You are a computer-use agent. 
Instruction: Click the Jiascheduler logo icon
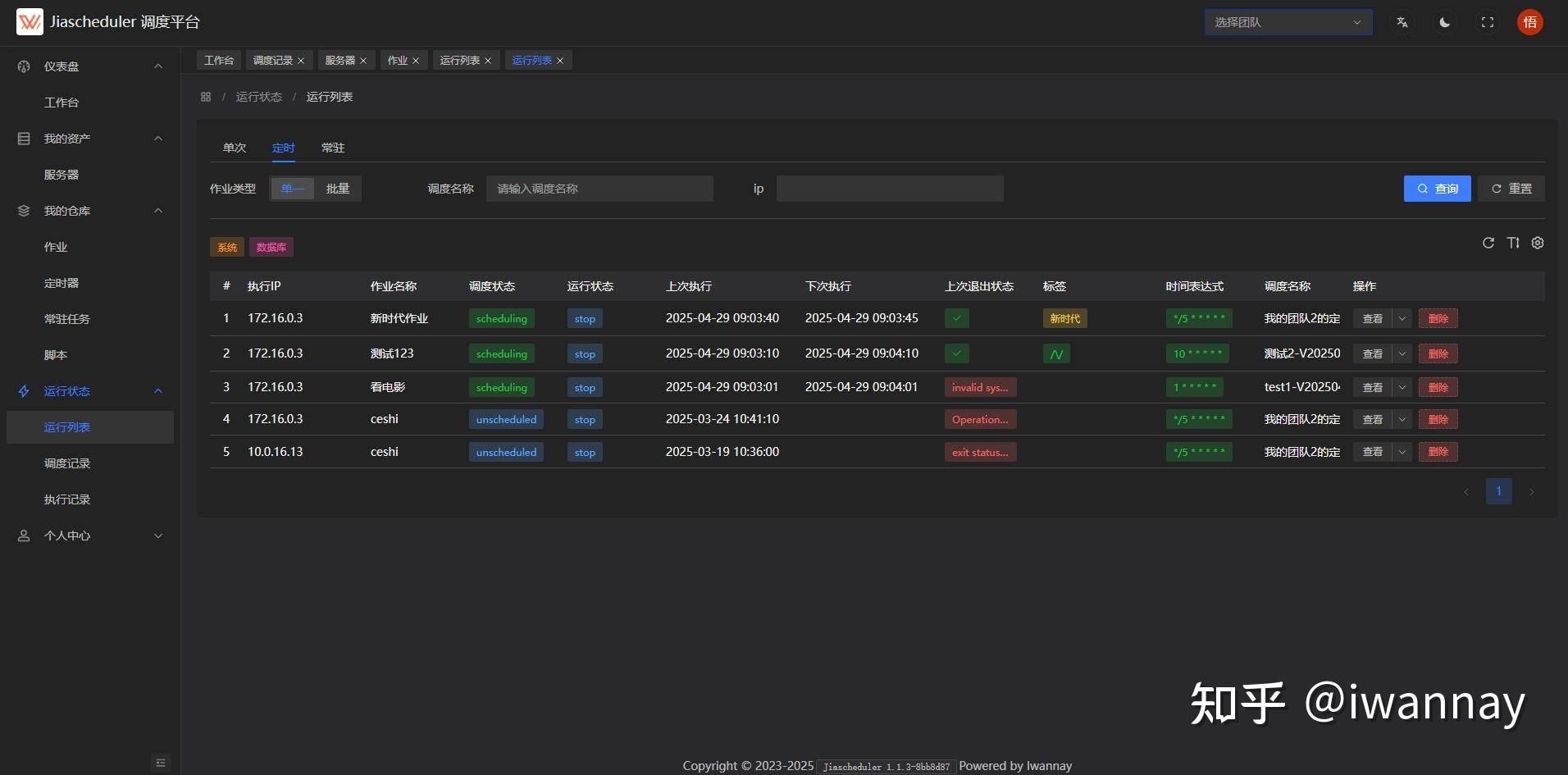tap(30, 22)
